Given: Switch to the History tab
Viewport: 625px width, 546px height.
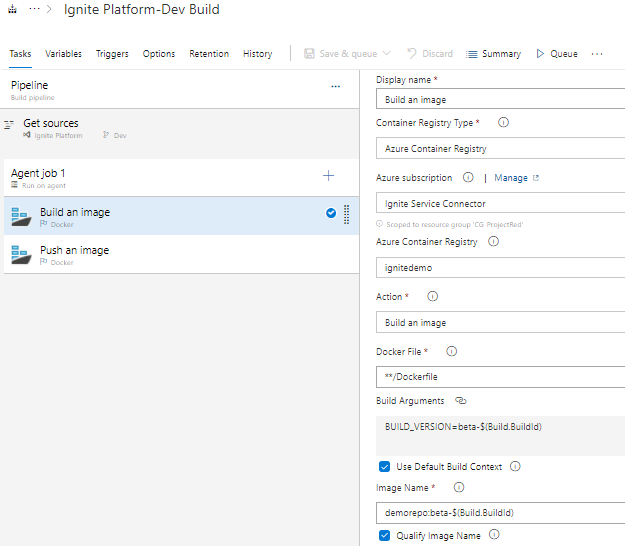Looking at the screenshot, I should (x=257, y=54).
